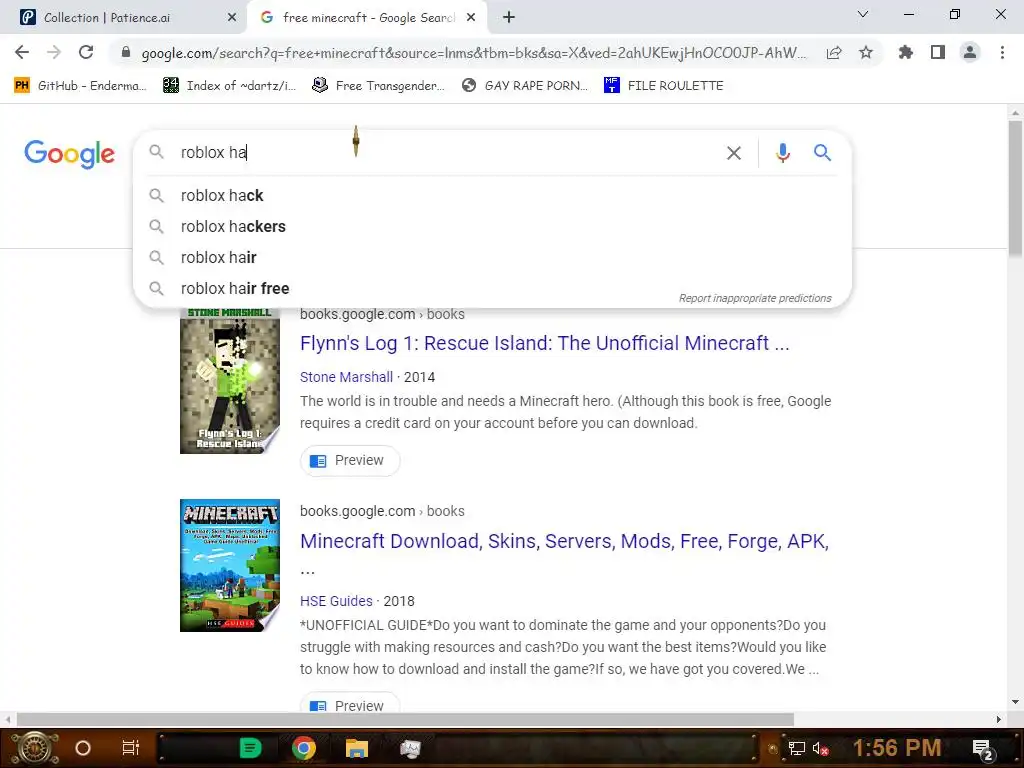Close the Patience.ai tab
The image size is (1024, 768).
(x=232, y=18)
